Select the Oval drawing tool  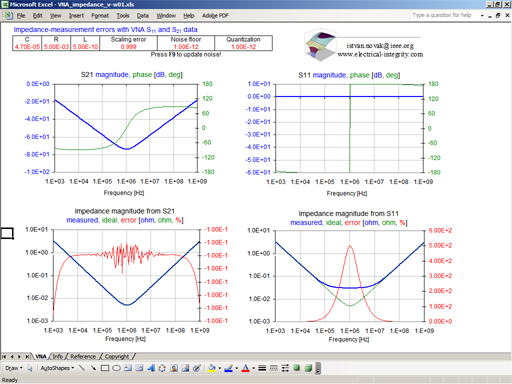pyautogui.click(x=116, y=368)
